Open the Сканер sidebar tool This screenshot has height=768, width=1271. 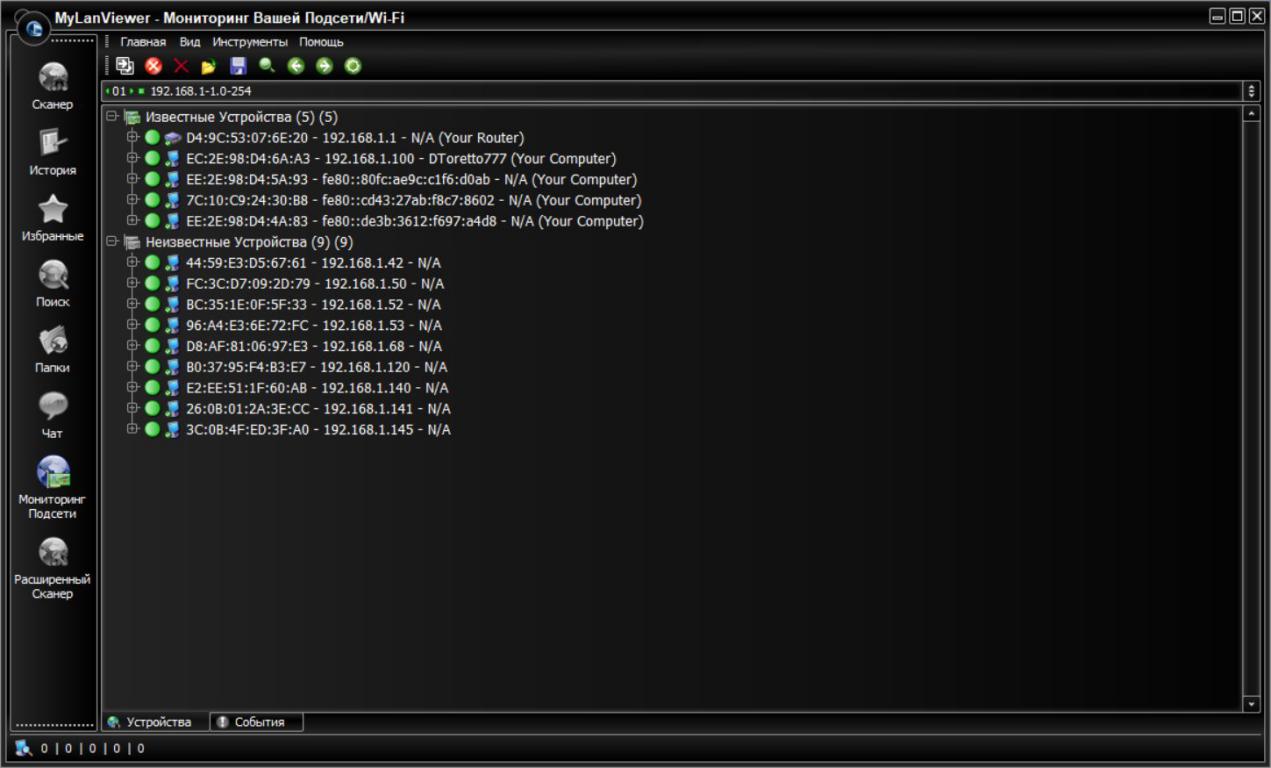(x=53, y=85)
